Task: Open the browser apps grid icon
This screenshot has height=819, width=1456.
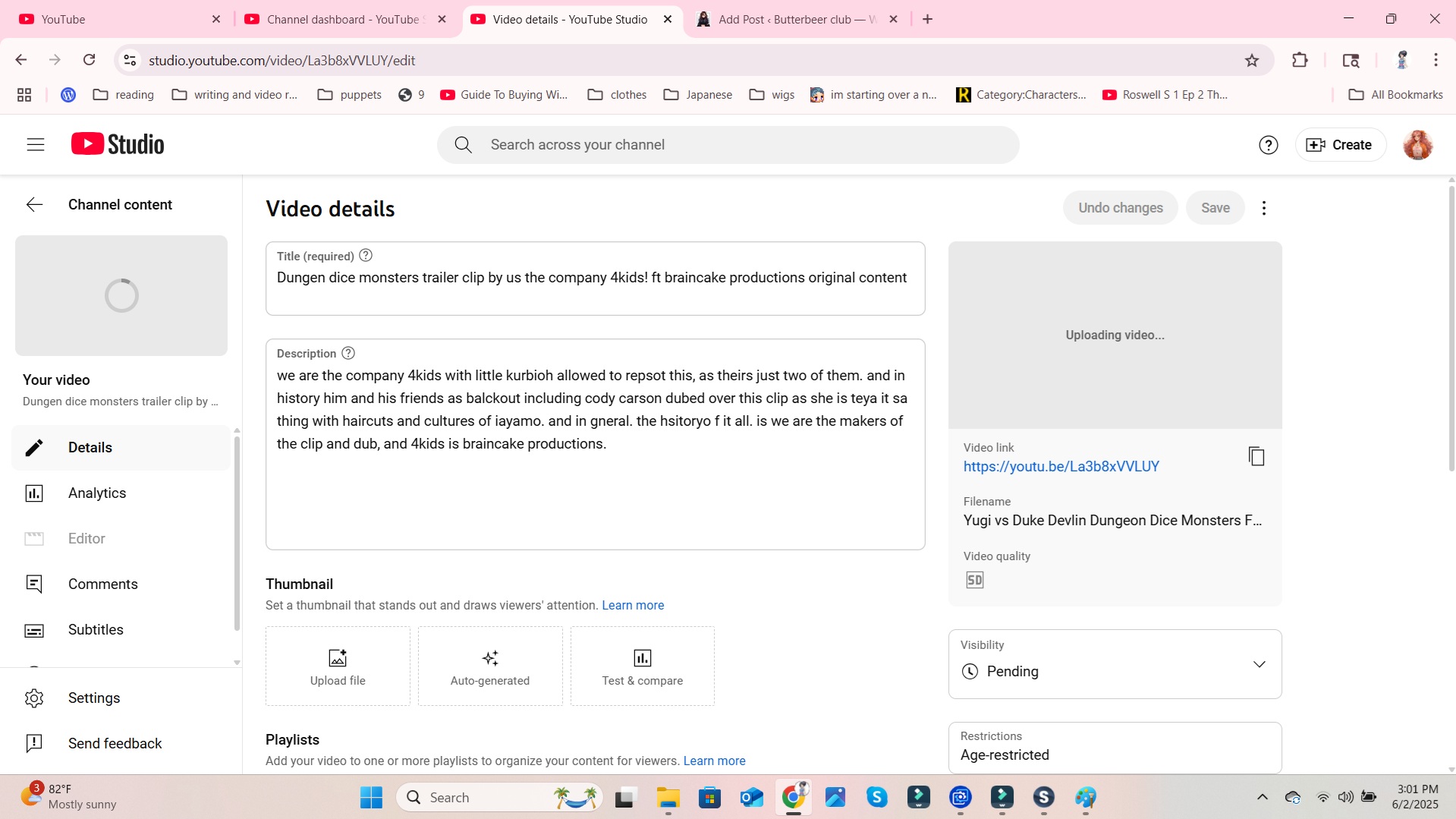Action: coord(24,95)
